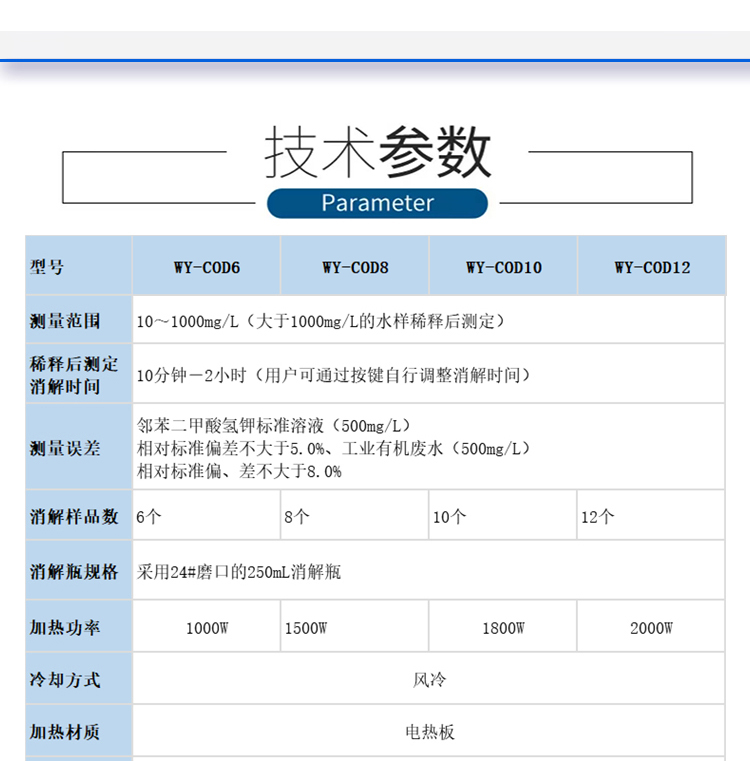Screen dimensions: 750x761
Task: Click the 电热板 heating material value
Action: point(429,732)
